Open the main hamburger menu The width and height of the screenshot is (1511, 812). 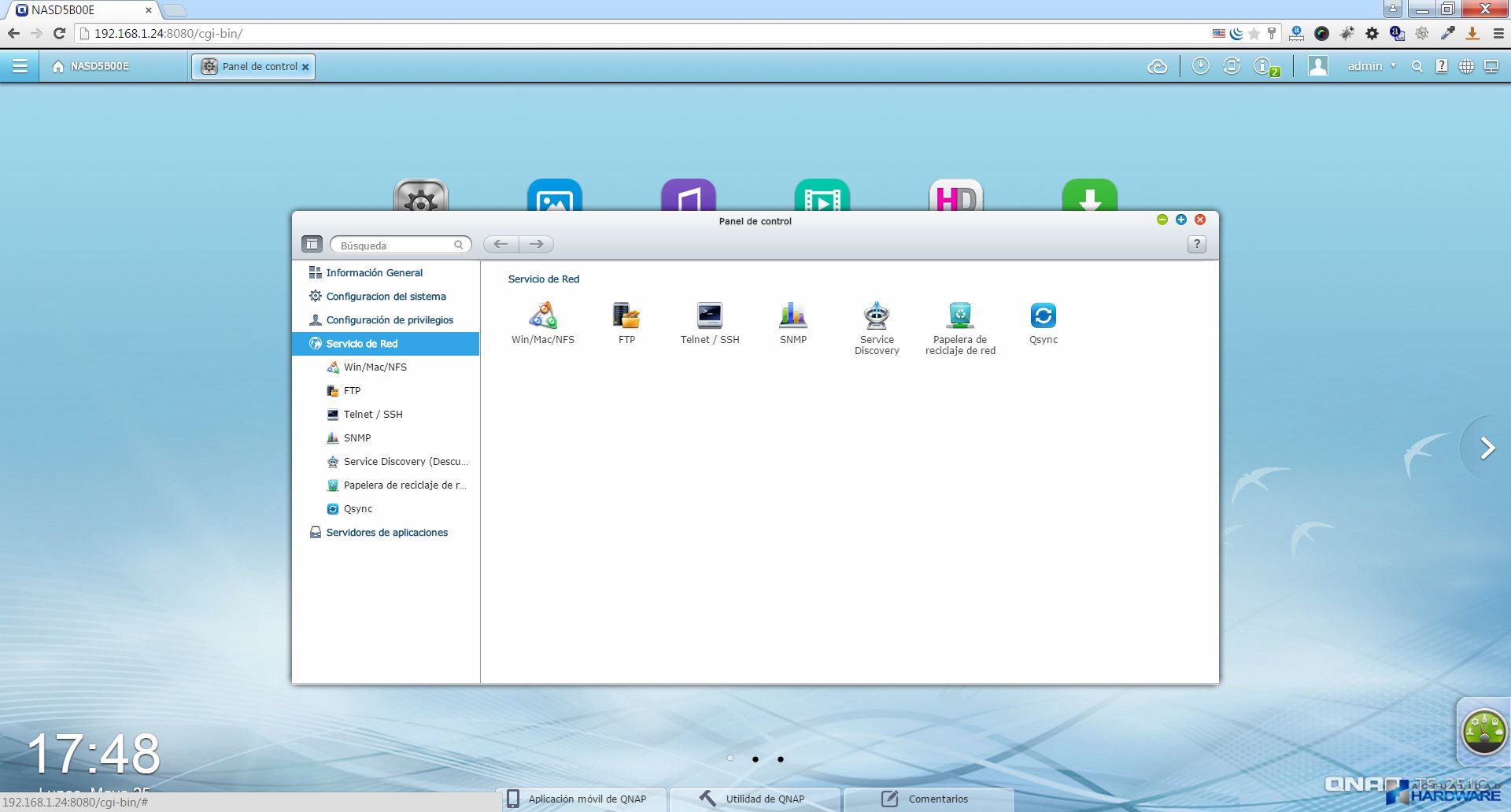tap(20, 66)
